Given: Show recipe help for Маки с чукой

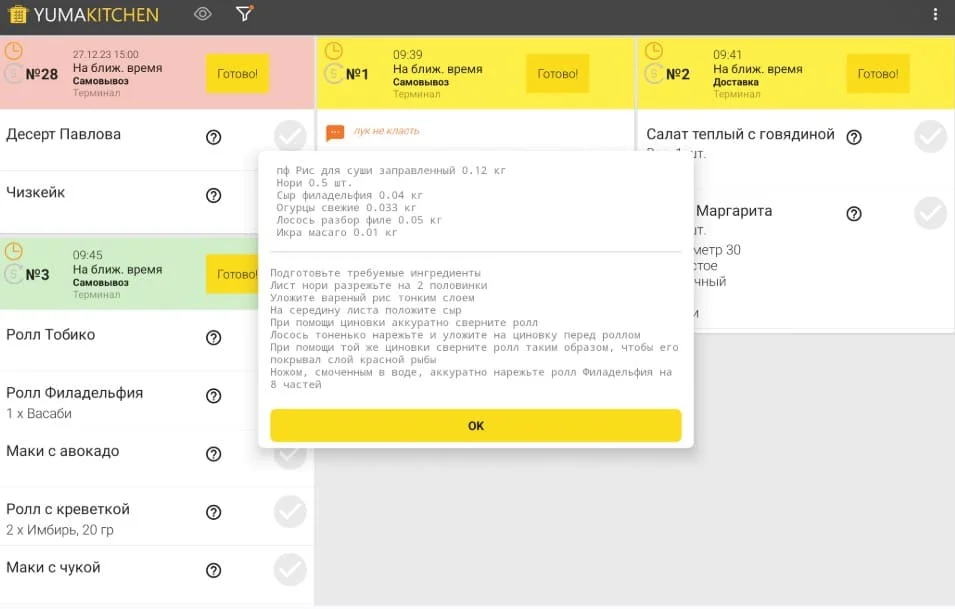Looking at the screenshot, I should pos(213,570).
